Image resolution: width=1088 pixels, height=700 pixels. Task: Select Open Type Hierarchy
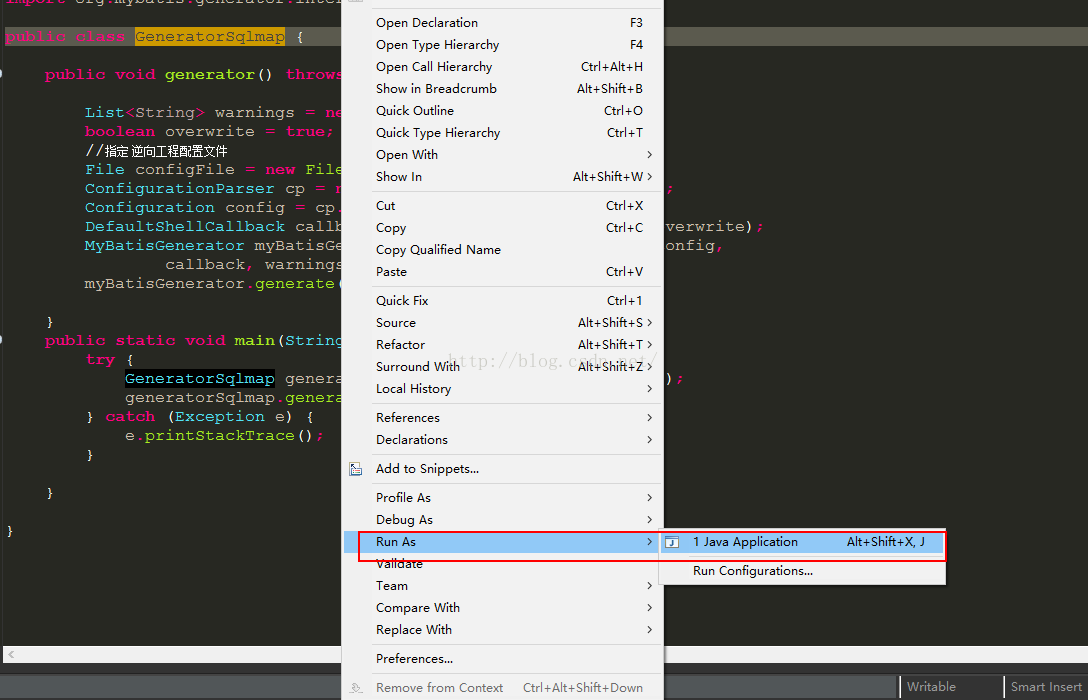click(437, 45)
